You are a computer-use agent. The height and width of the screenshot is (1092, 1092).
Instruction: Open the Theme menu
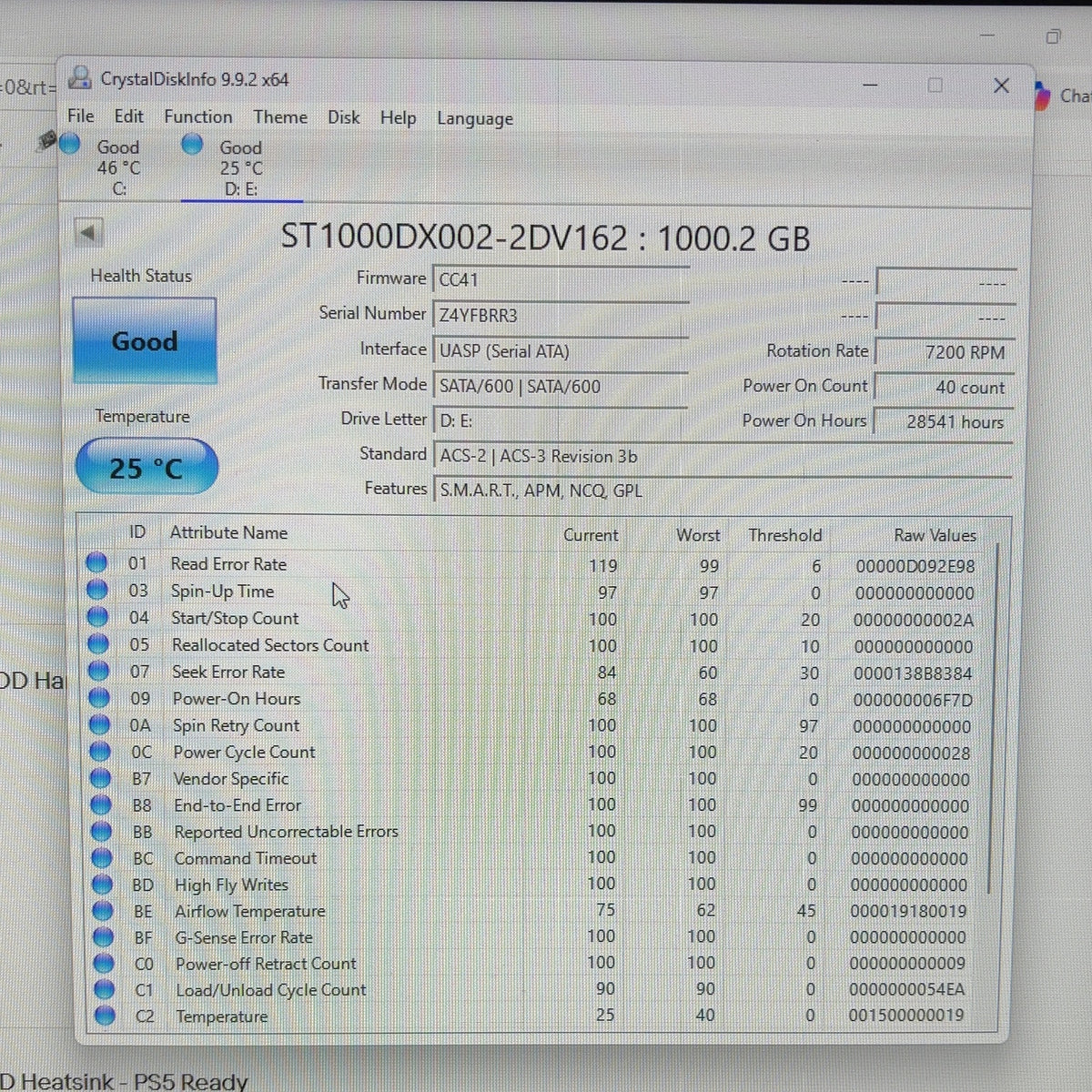click(280, 116)
